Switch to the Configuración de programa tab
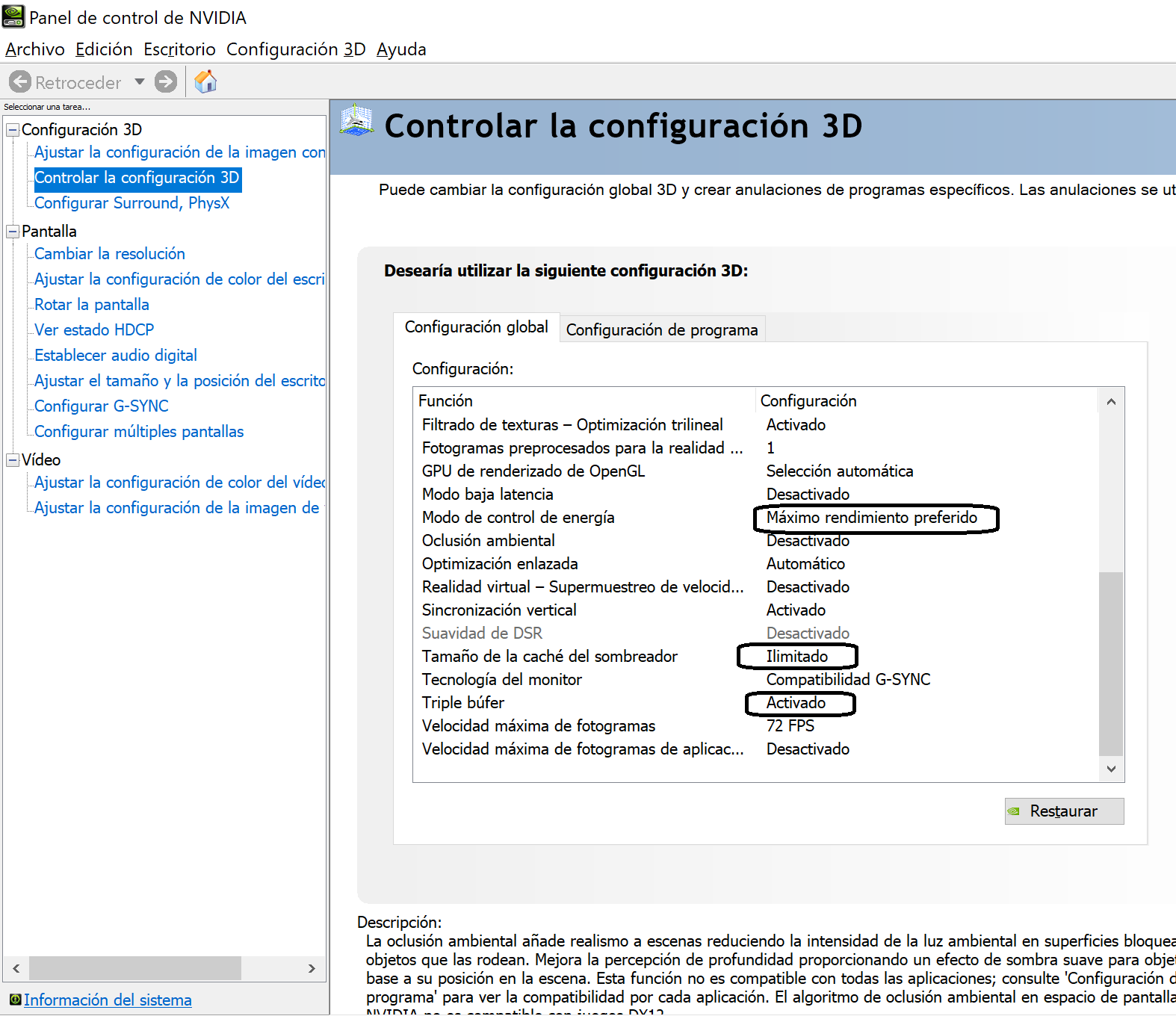The height and width of the screenshot is (1016, 1176). (662, 330)
